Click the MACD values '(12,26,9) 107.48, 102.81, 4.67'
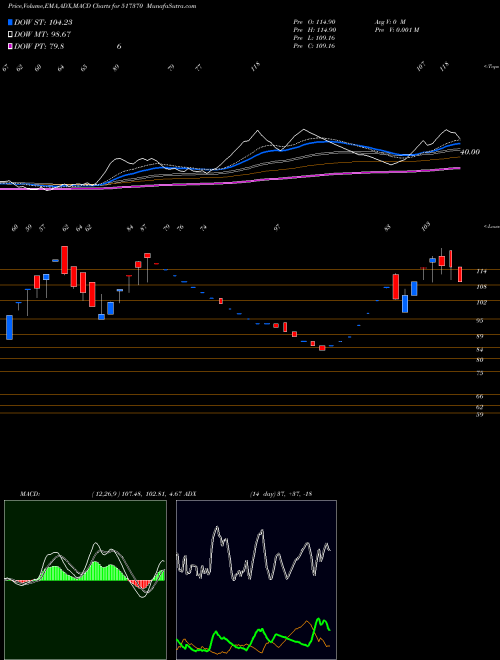Viewport: 500px width, 660px height. tap(136, 494)
